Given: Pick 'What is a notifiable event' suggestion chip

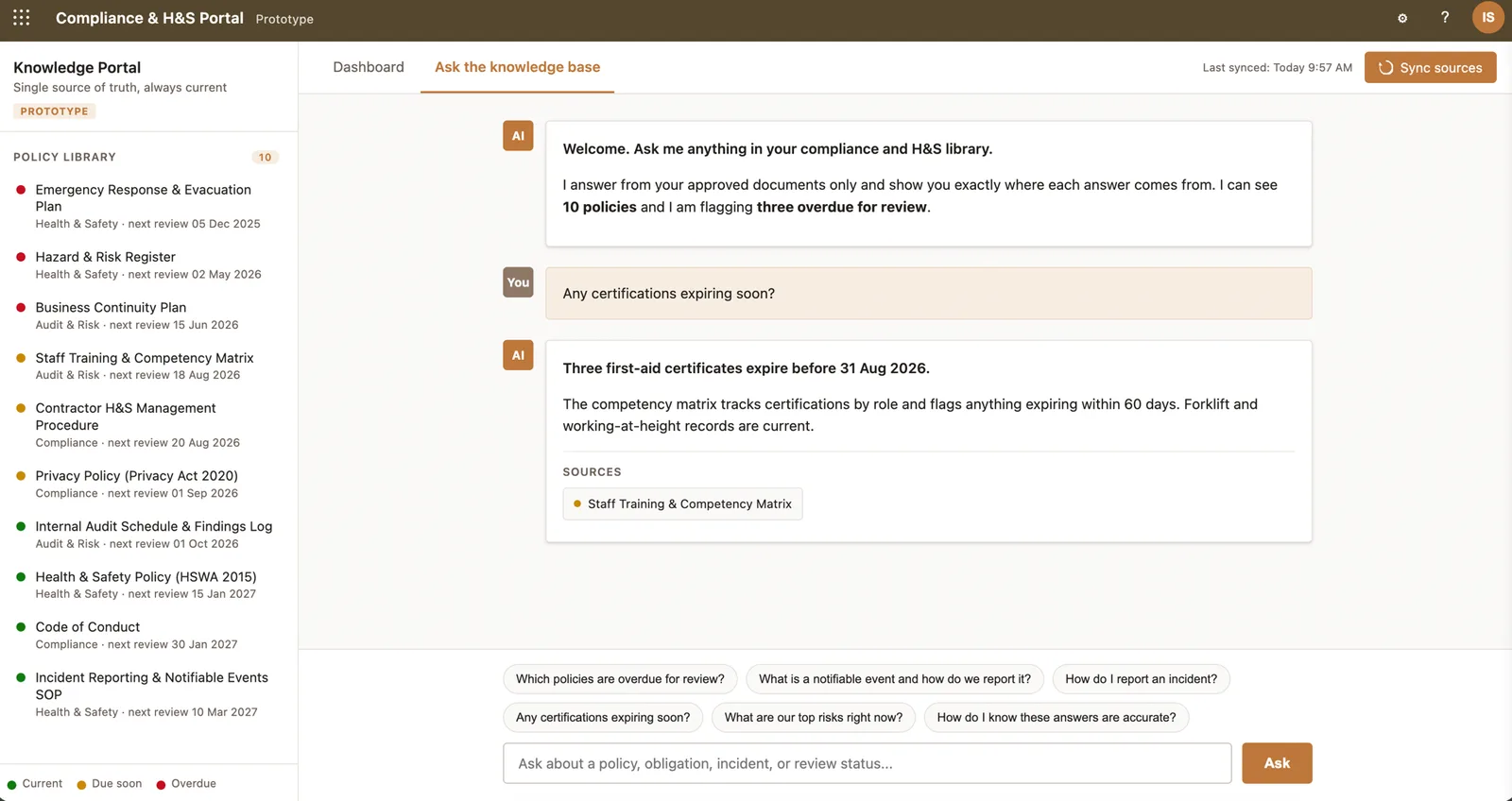Looking at the screenshot, I should (x=895, y=679).
